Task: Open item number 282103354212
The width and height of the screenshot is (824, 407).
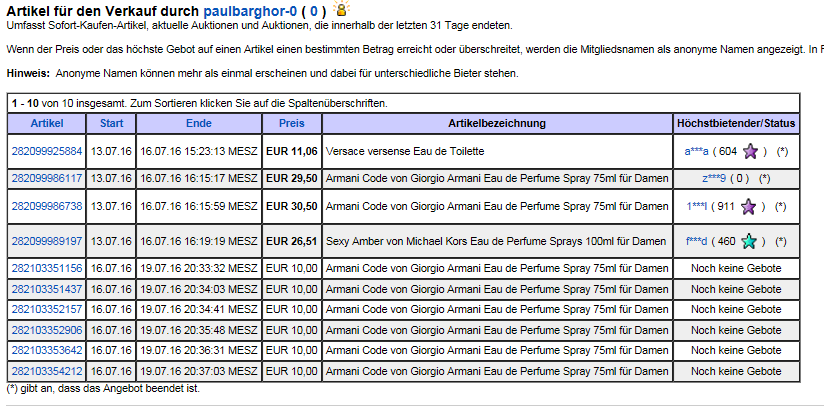Action: tap(47, 372)
